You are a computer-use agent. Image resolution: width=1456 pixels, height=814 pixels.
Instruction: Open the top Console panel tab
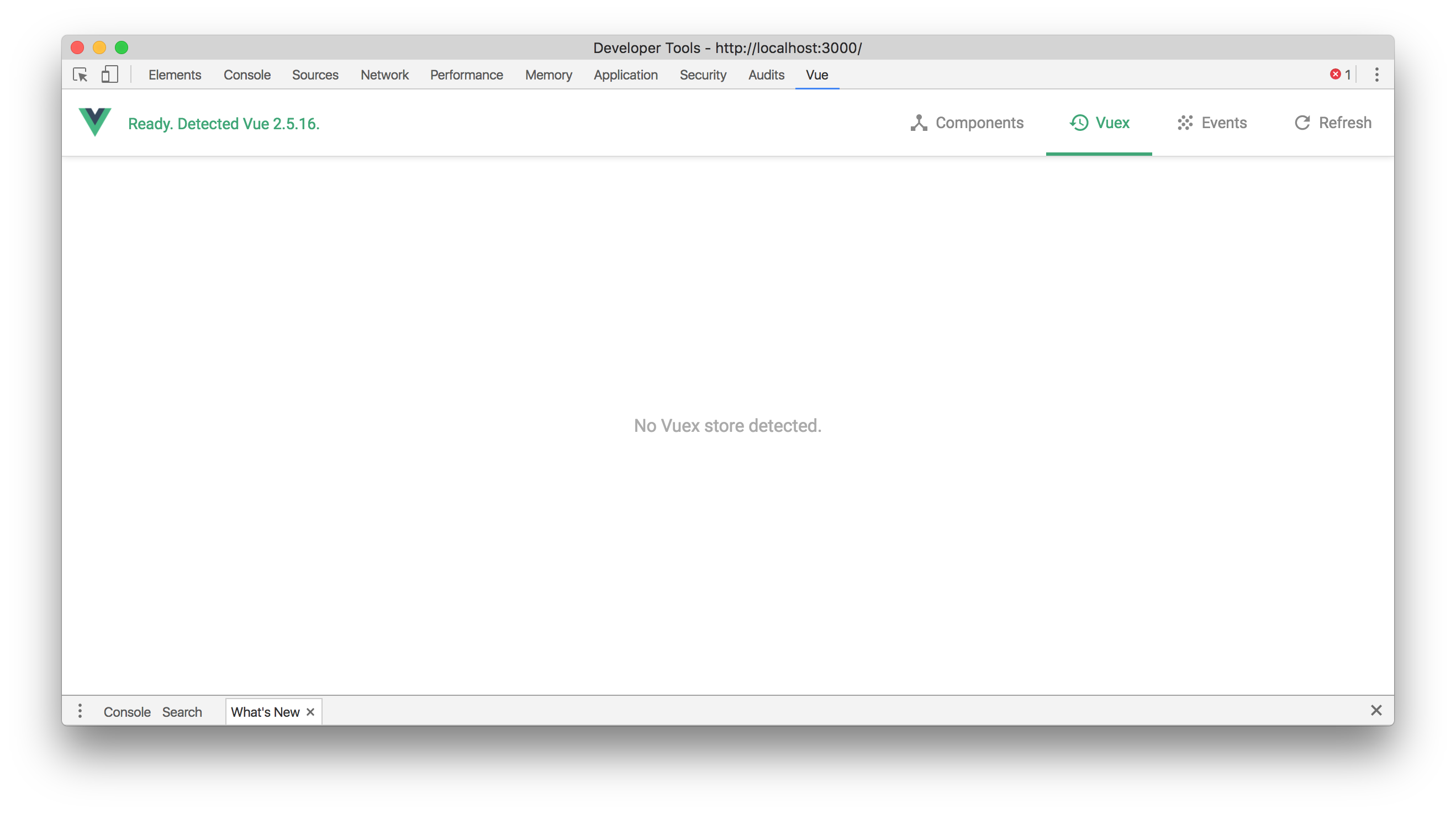(247, 75)
